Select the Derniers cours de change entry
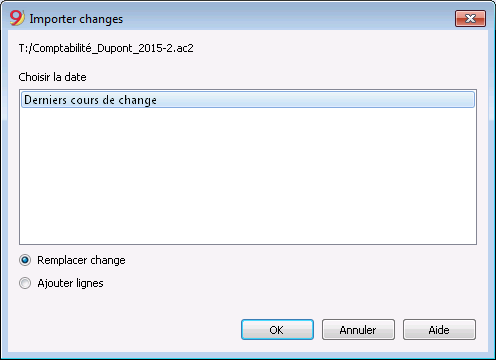 pos(248,100)
